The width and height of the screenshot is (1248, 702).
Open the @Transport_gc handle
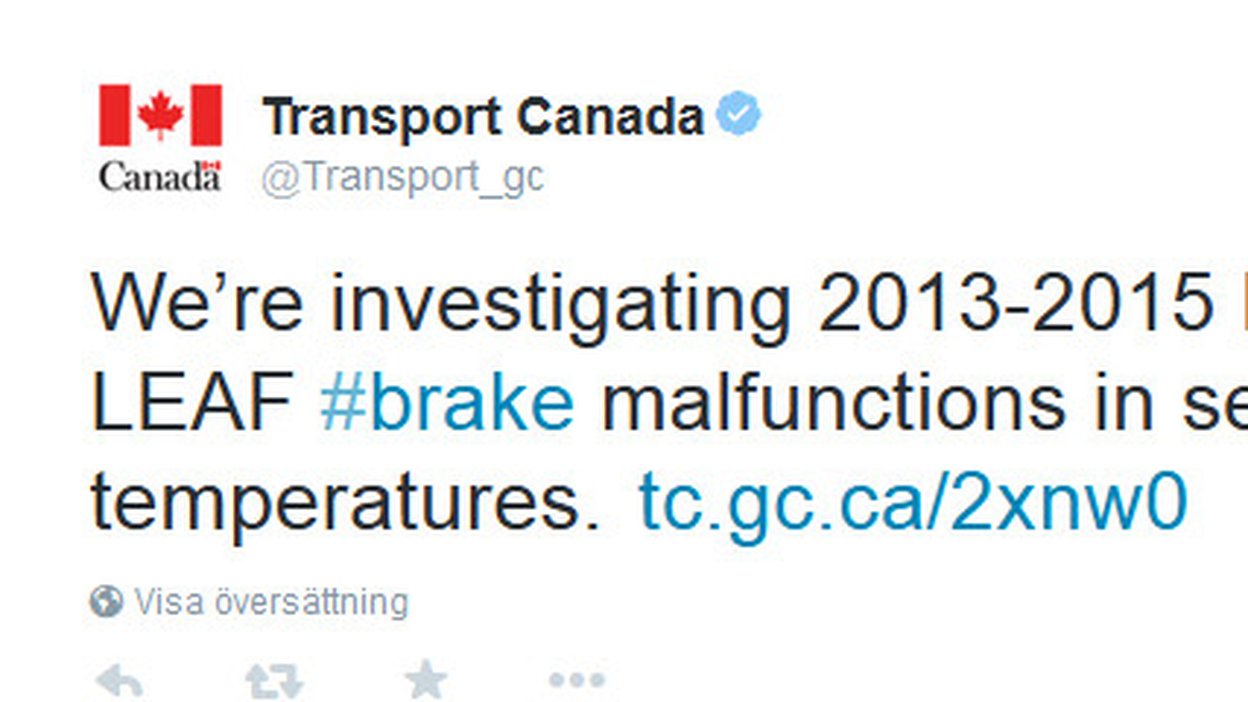402,177
